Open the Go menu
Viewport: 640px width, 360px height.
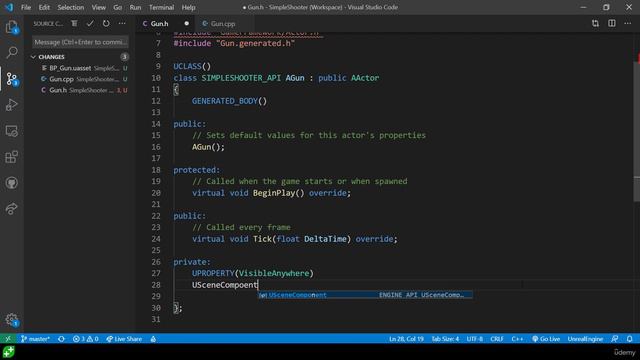(x=118, y=7)
